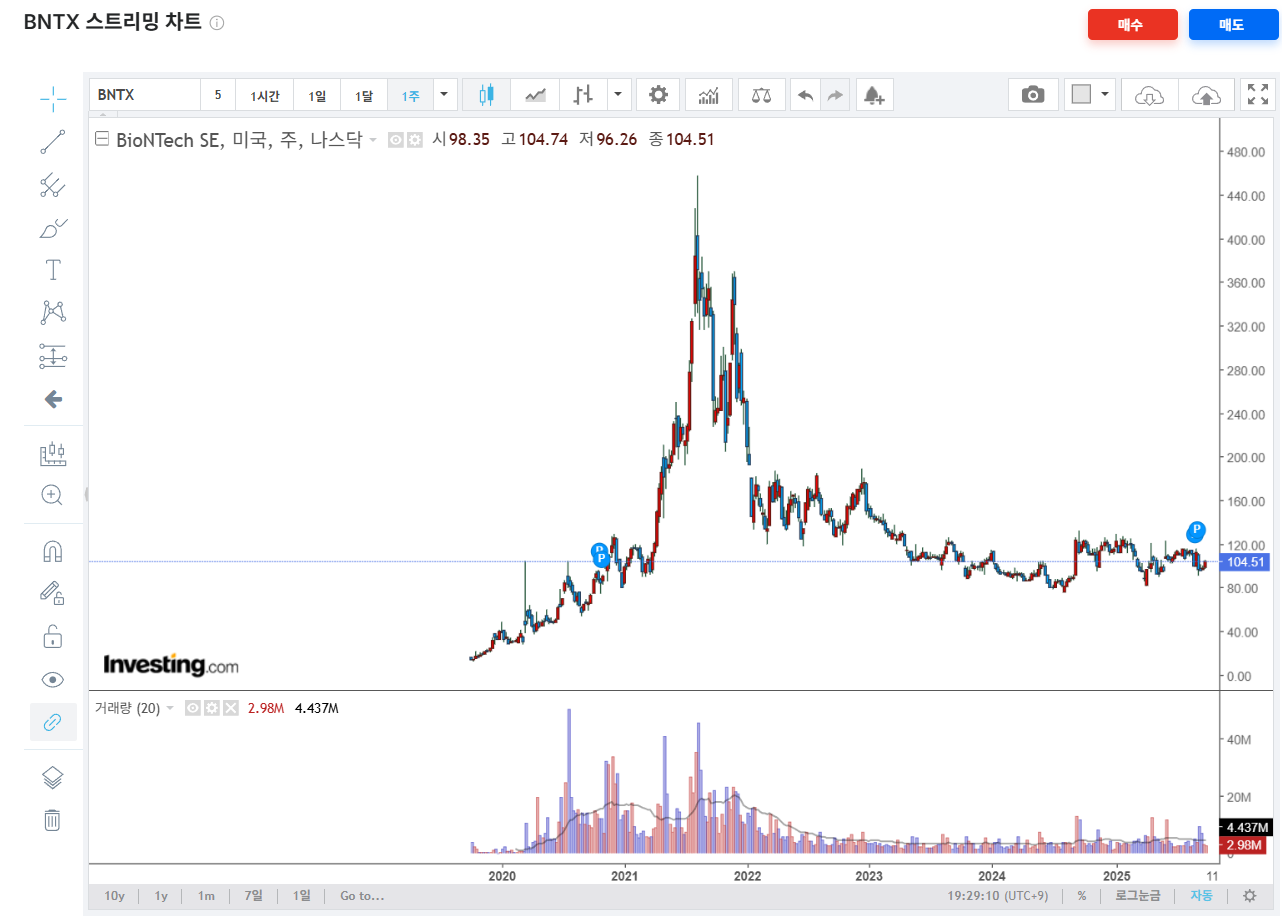The image size is (1282, 916).
Task: Toggle 자동 auto scale
Action: (x=1201, y=896)
